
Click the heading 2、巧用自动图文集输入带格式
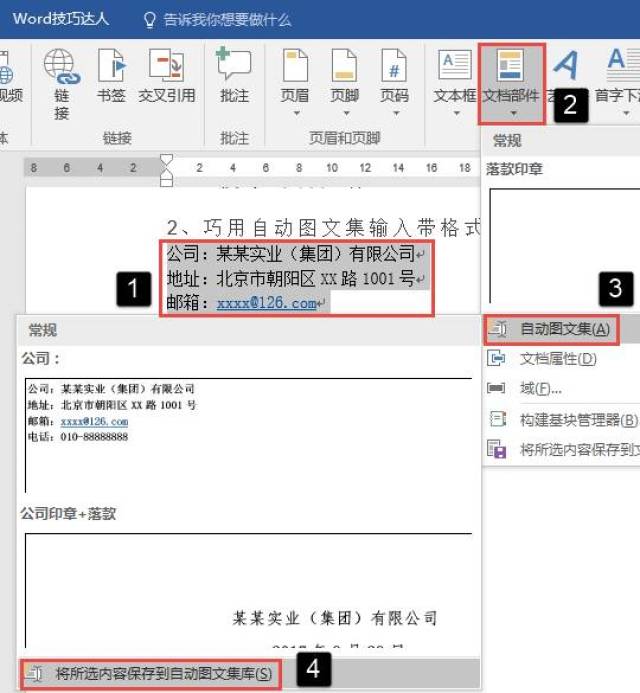[324, 228]
